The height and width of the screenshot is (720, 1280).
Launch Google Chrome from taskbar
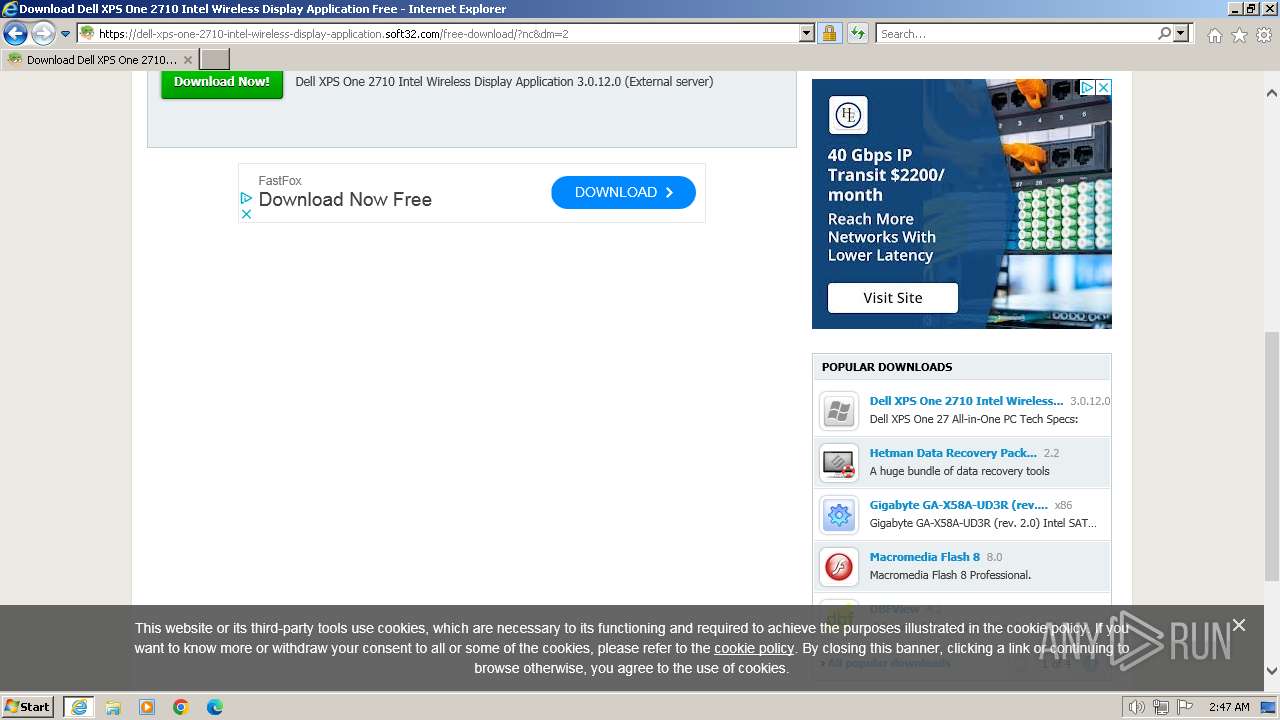[x=181, y=707]
